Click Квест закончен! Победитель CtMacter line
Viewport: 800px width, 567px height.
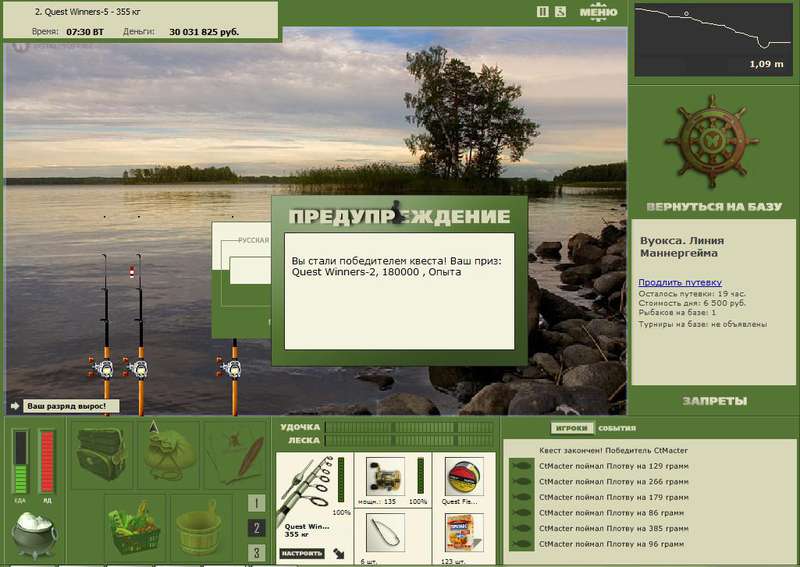(613, 451)
